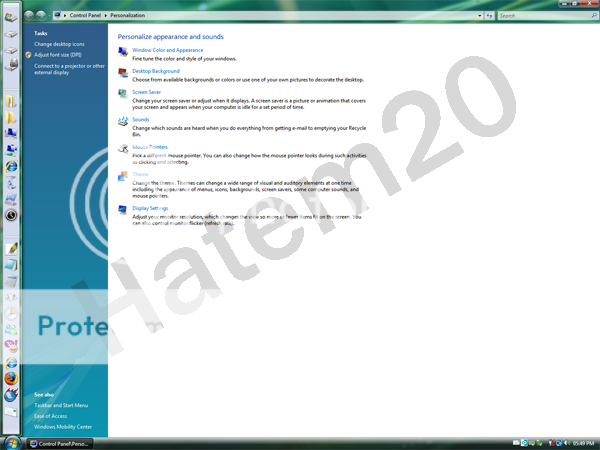
Task: Open the Network icon in the side dock
Action: [11, 150]
